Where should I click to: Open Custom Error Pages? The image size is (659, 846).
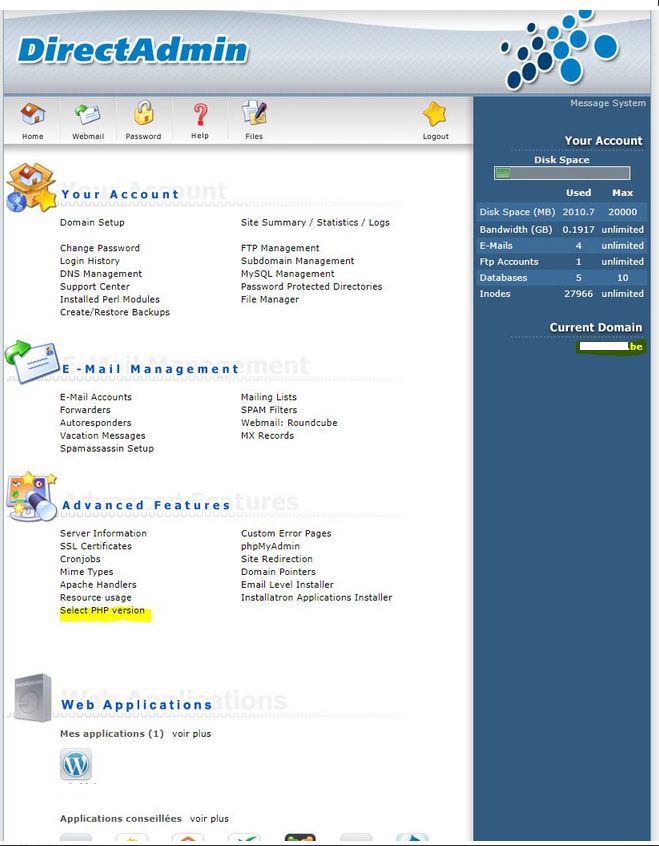286,534
